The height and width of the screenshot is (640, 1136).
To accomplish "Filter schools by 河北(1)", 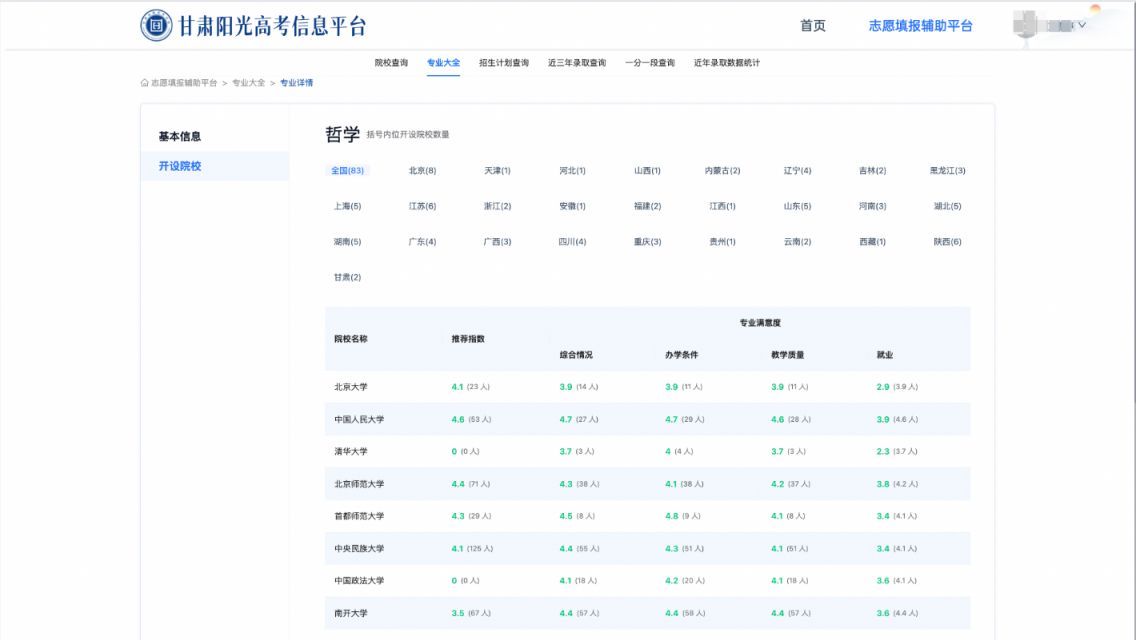I will tap(572, 170).
